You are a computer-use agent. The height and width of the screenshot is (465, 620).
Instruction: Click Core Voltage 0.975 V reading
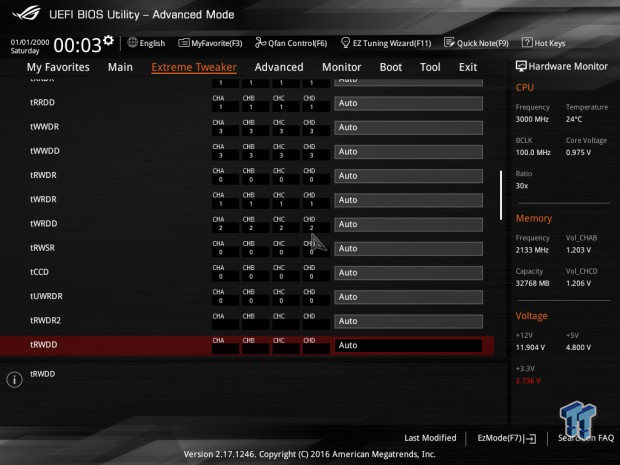578,152
